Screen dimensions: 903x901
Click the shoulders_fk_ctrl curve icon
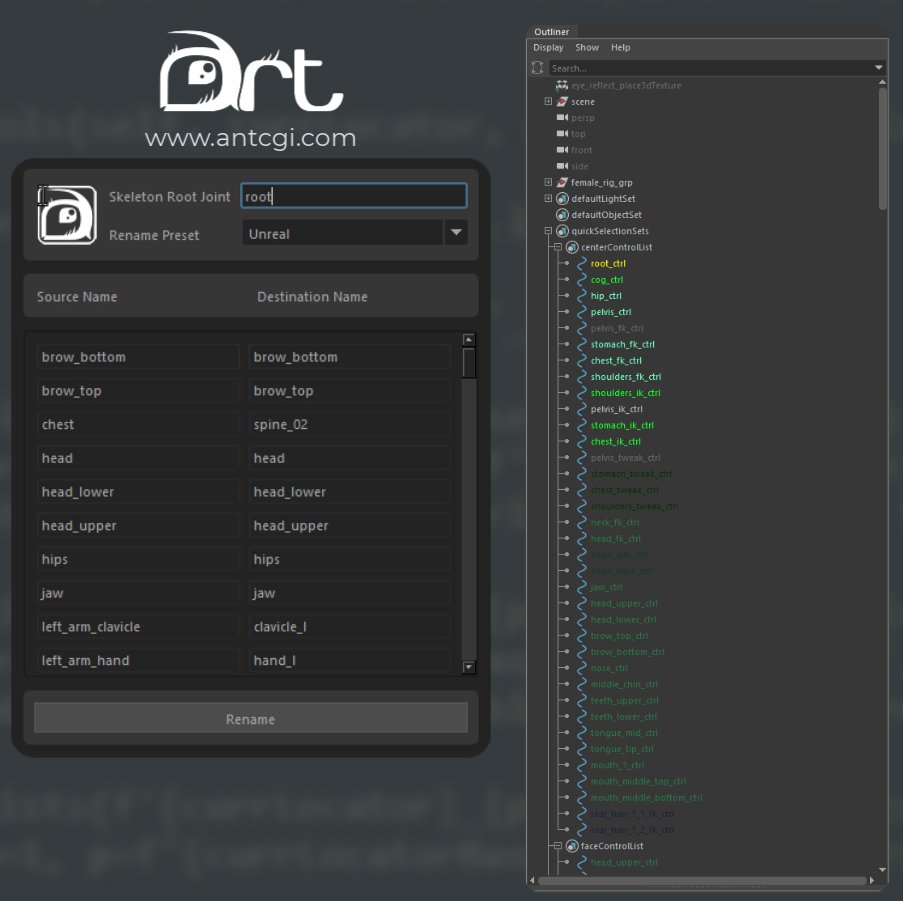(x=582, y=377)
